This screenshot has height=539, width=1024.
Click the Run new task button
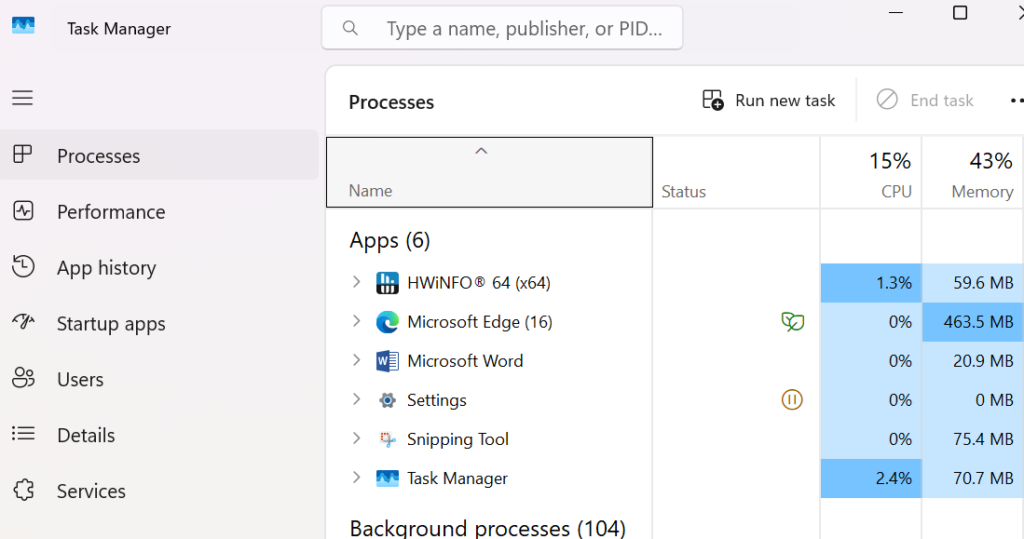(x=769, y=100)
